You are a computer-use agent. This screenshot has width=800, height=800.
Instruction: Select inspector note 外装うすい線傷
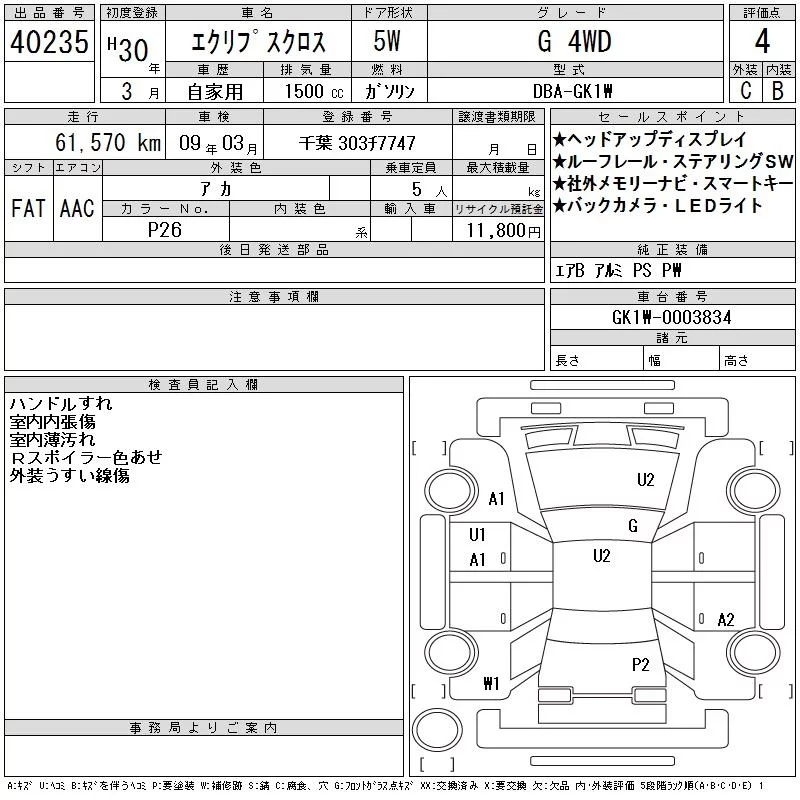pyautogui.click(x=69, y=476)
